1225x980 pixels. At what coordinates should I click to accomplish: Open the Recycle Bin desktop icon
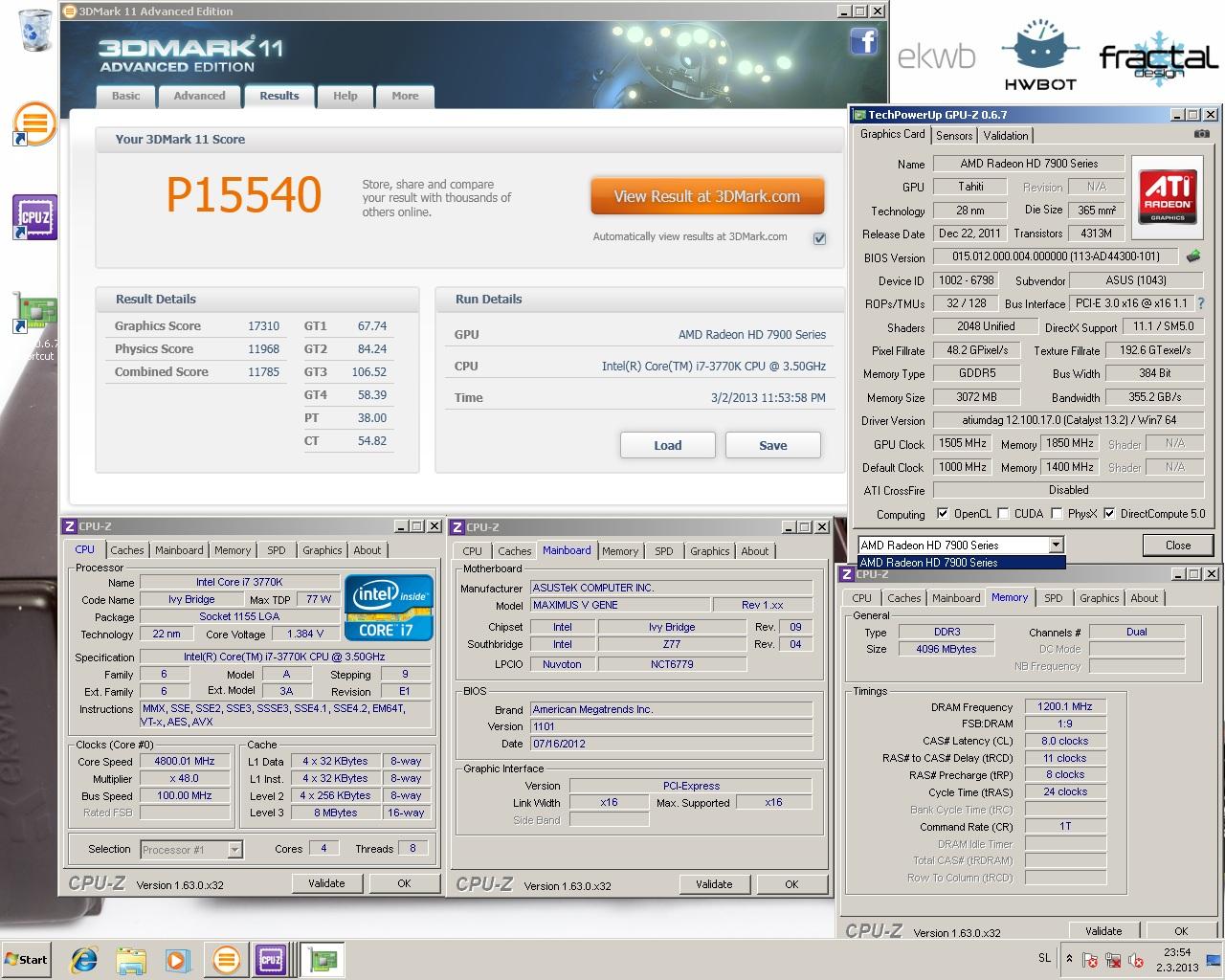[34, 29]
